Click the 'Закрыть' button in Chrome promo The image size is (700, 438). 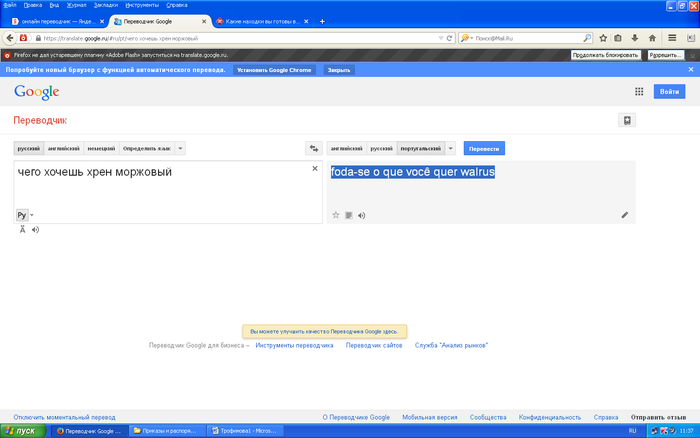pos(339,70)
